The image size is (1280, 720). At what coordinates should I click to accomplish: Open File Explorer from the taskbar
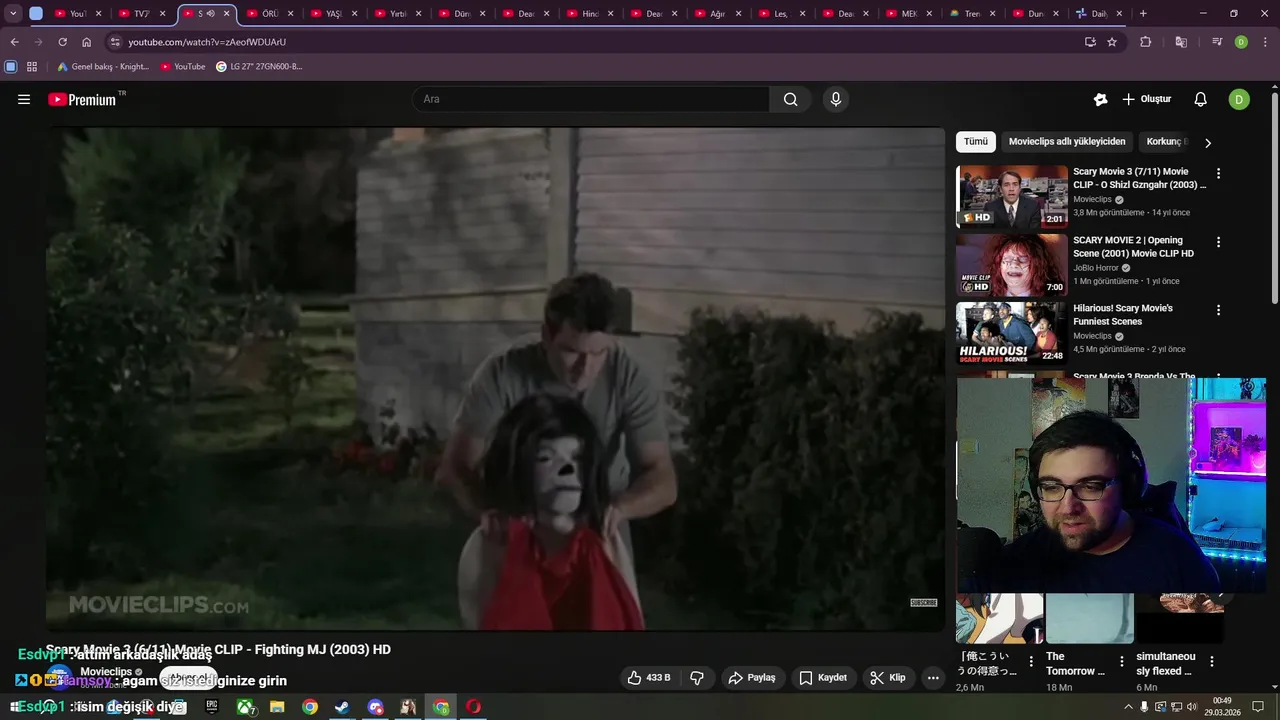click(277, 707)
